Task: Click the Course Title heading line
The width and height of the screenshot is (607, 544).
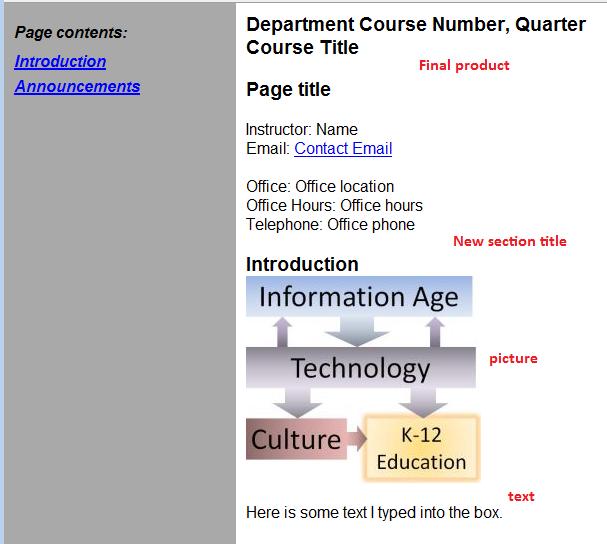Action: point(302,47)
